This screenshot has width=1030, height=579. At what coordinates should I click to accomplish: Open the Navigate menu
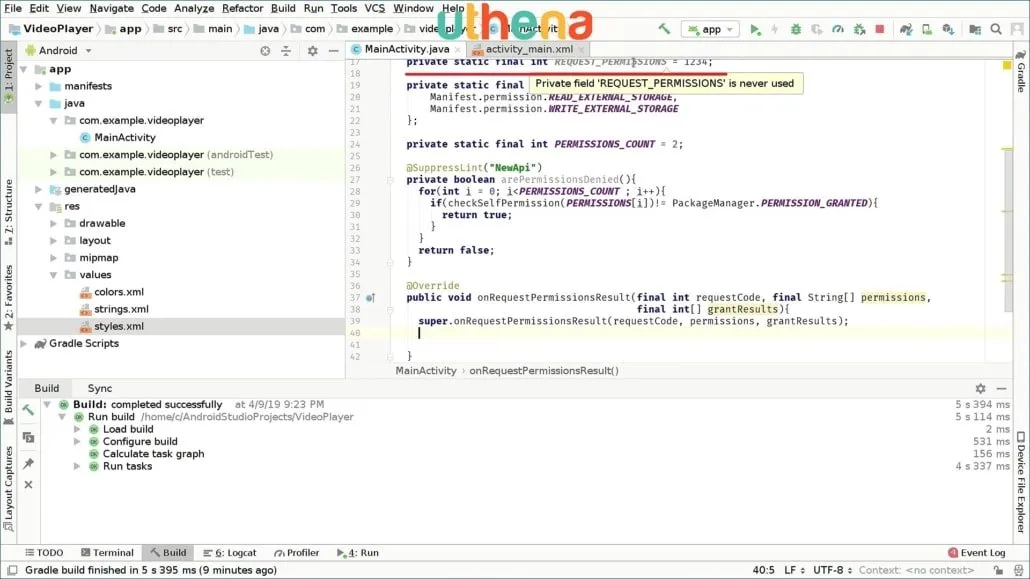click(x=112, y=8)
